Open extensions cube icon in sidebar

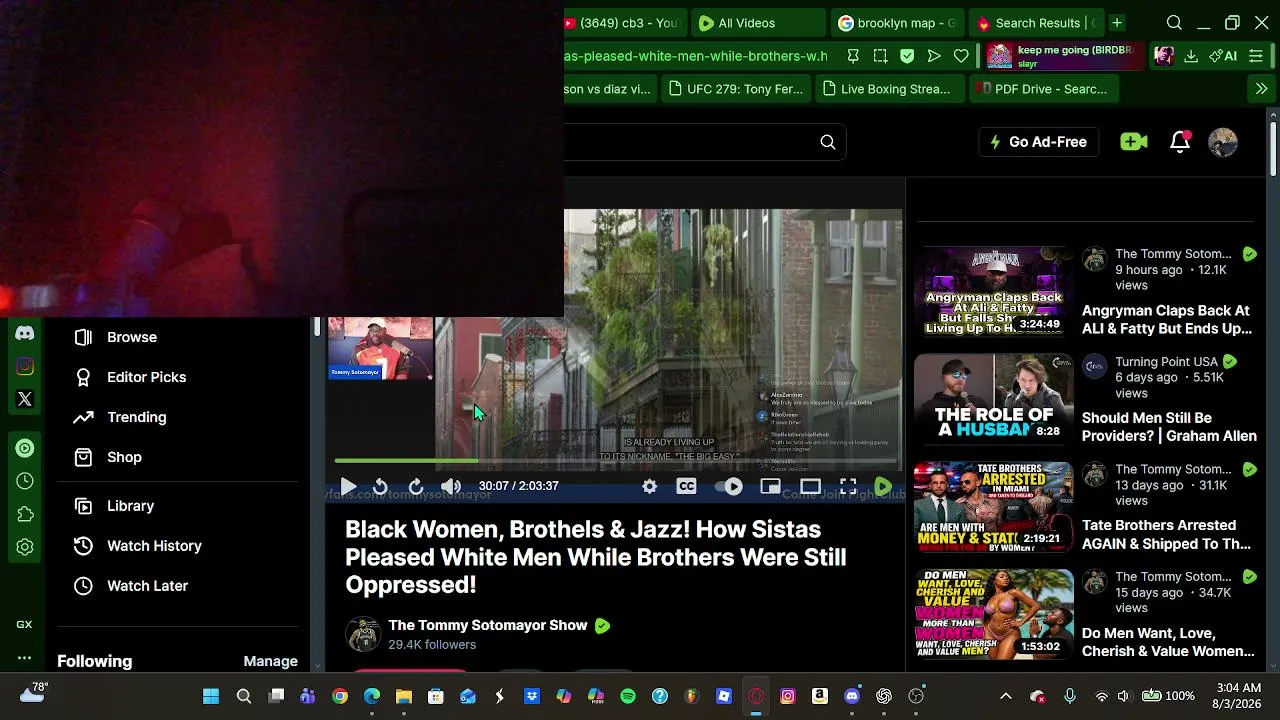pos(25,514)
